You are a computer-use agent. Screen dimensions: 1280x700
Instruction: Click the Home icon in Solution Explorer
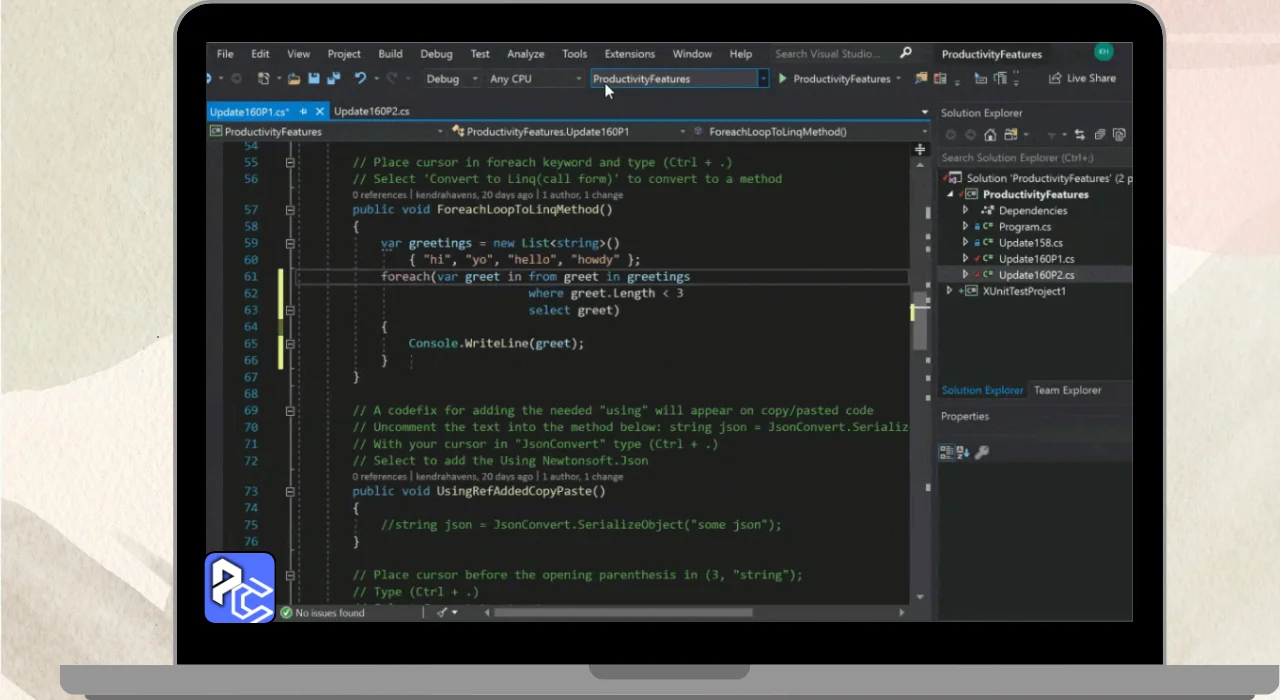tap(990, 135)
